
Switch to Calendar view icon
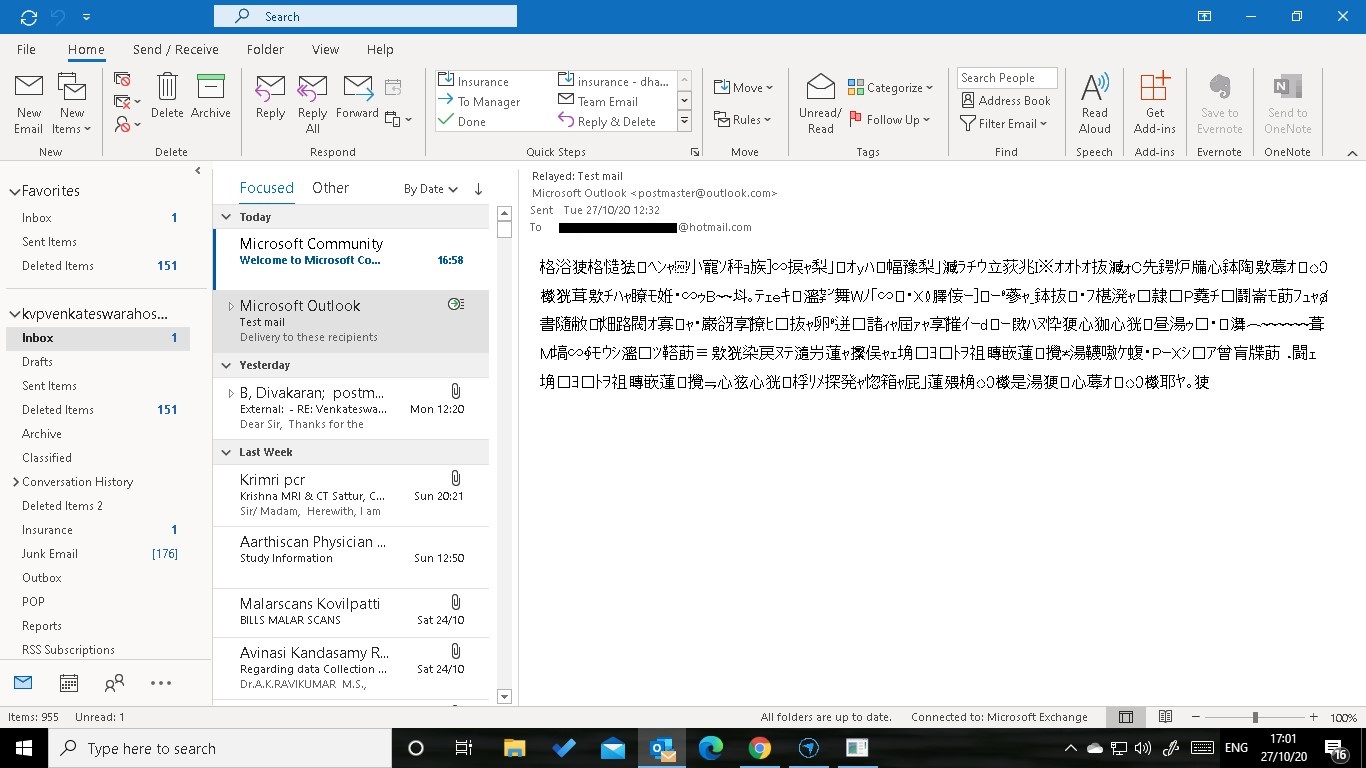pyautogui.click(x=69, y=683)
